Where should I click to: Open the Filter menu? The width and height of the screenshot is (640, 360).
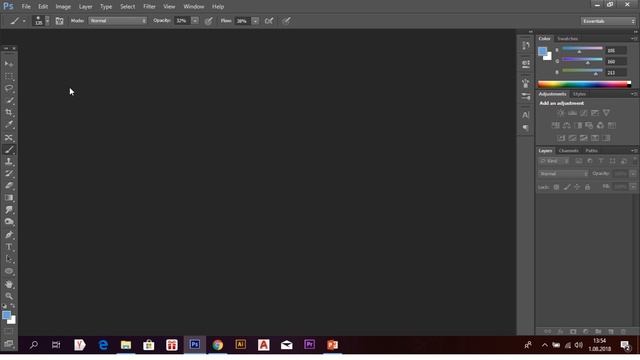point(149,7)
